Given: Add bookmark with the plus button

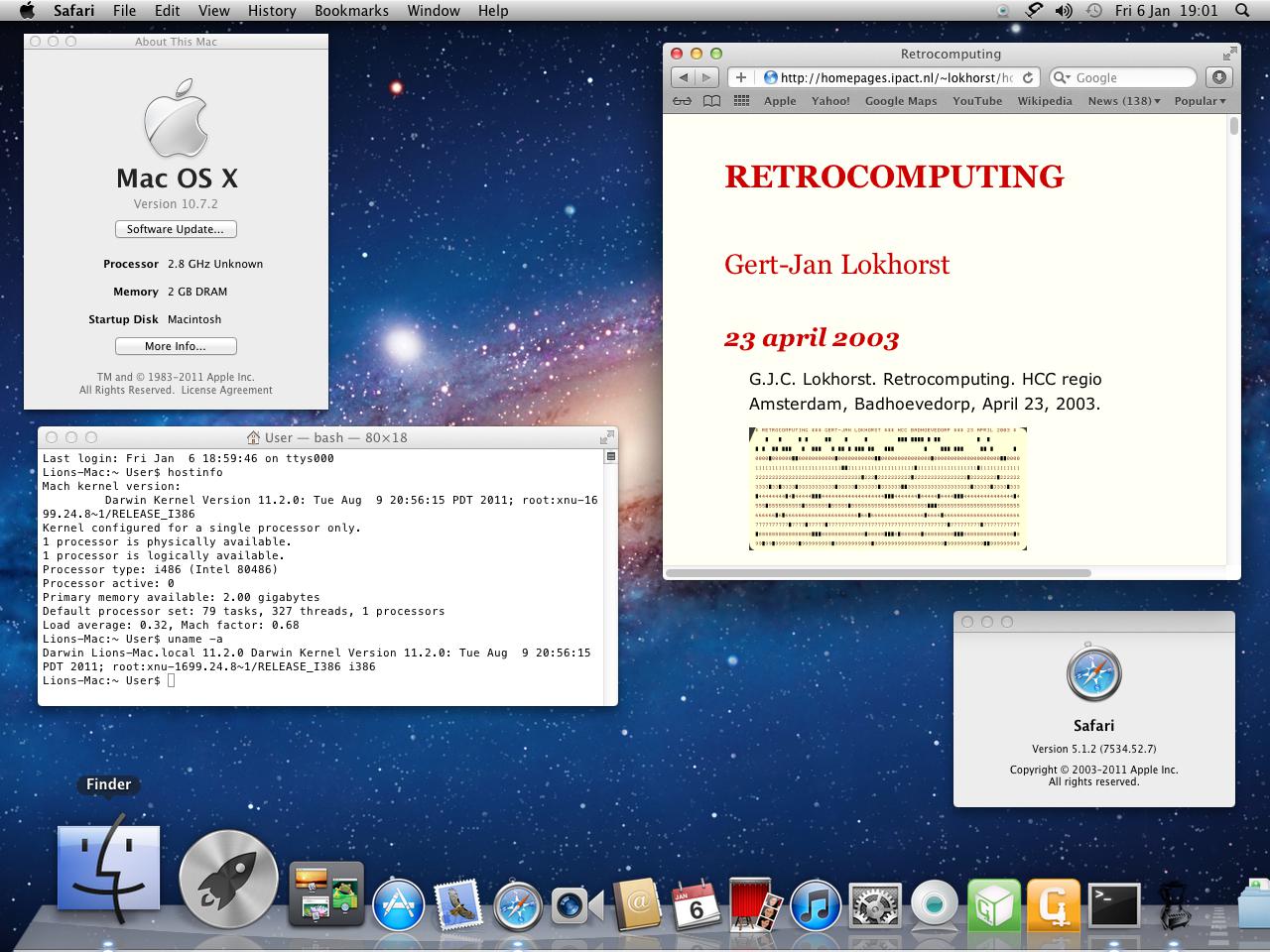Looking at the screenshot, I should [x=740, y=77].
